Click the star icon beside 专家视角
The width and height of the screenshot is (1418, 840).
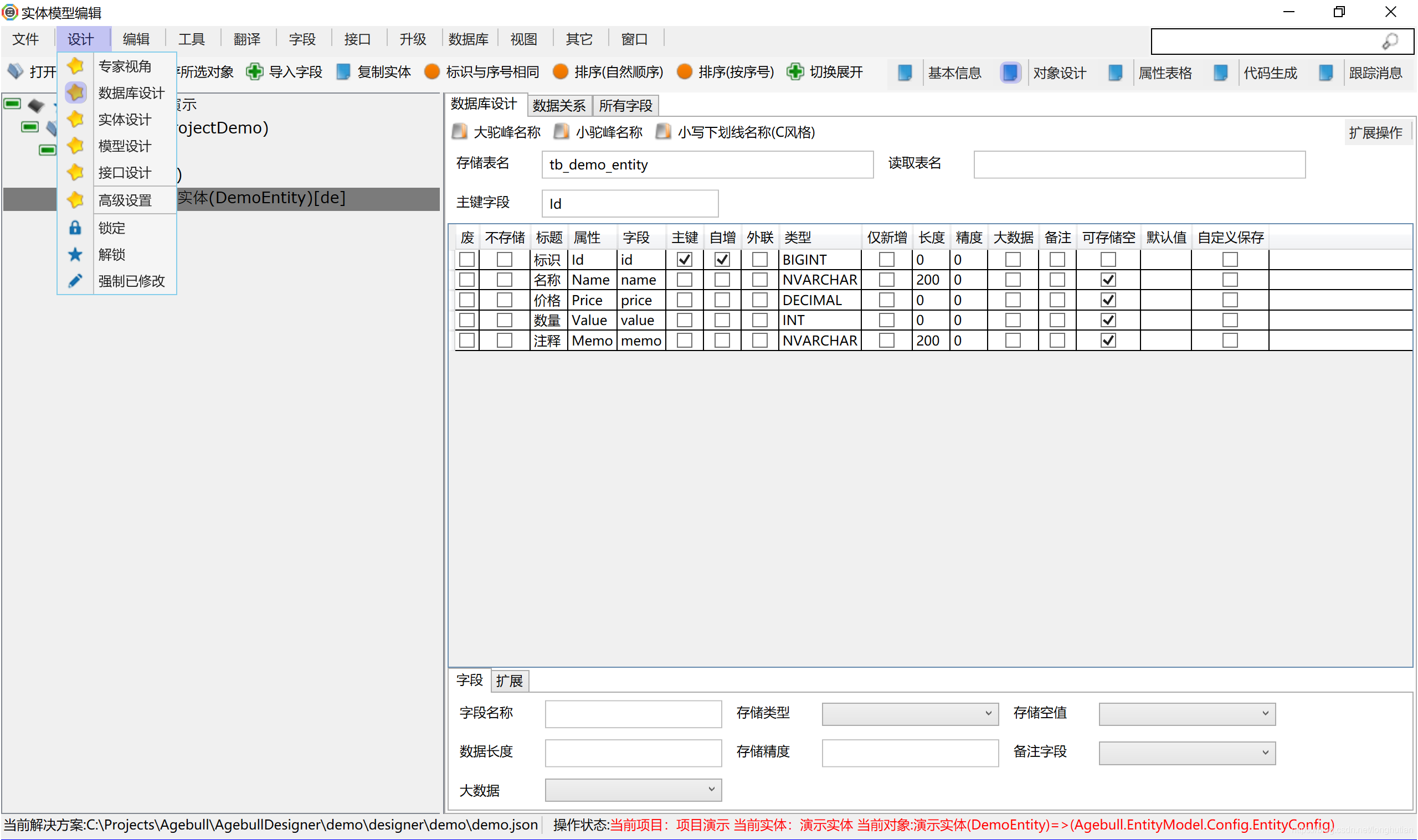pos(75,66)
